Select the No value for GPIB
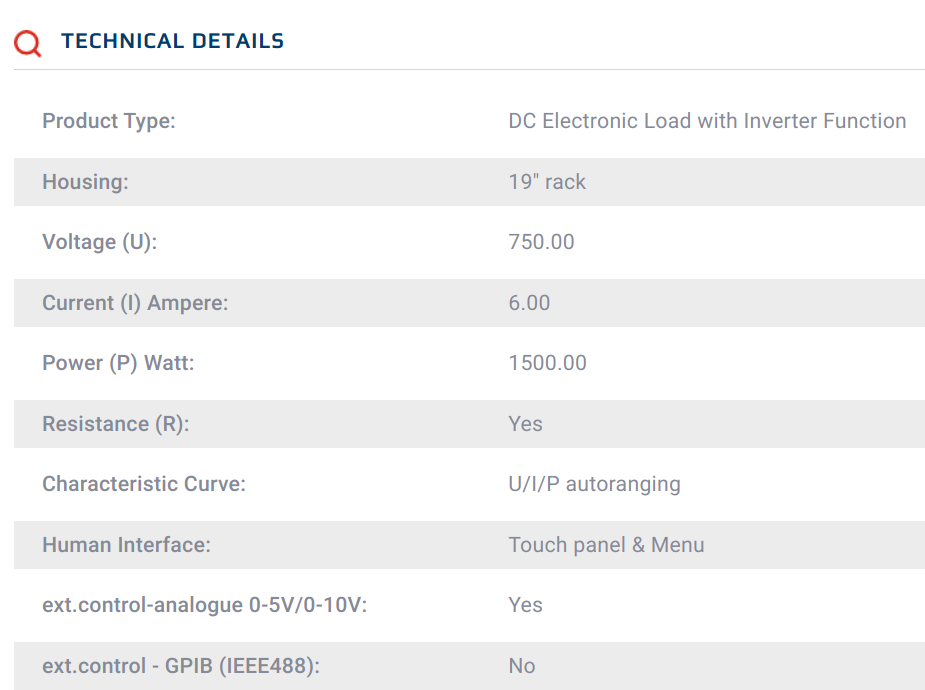 (x=521, y=666)
